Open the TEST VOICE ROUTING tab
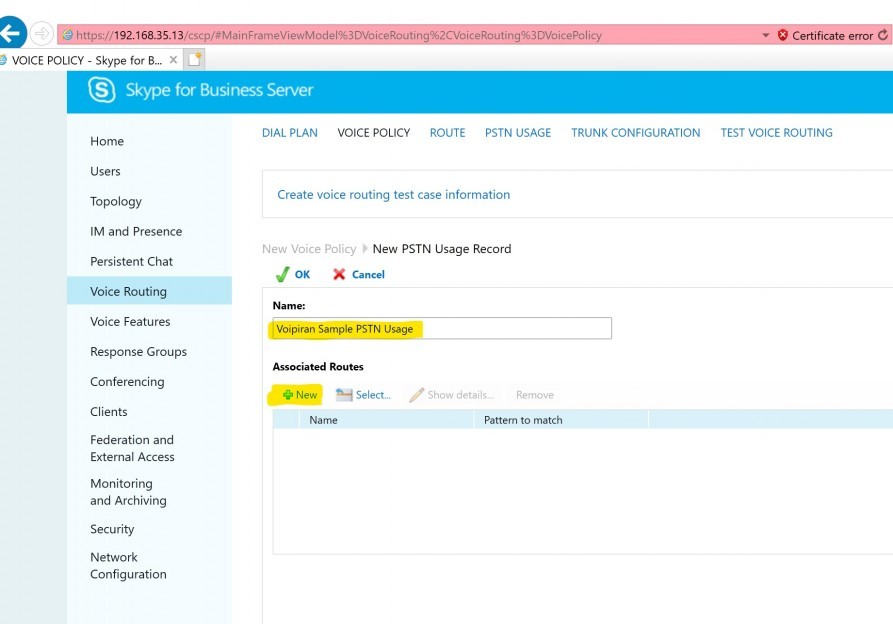This screenshot has height=624, width=893. (x=776, y=133)
